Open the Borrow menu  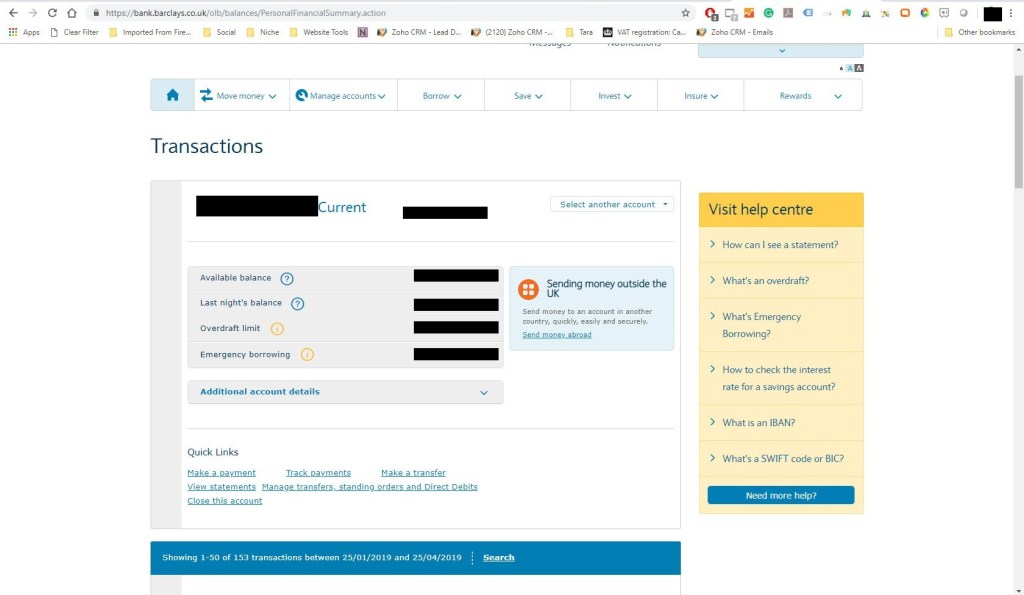[441, 95]
